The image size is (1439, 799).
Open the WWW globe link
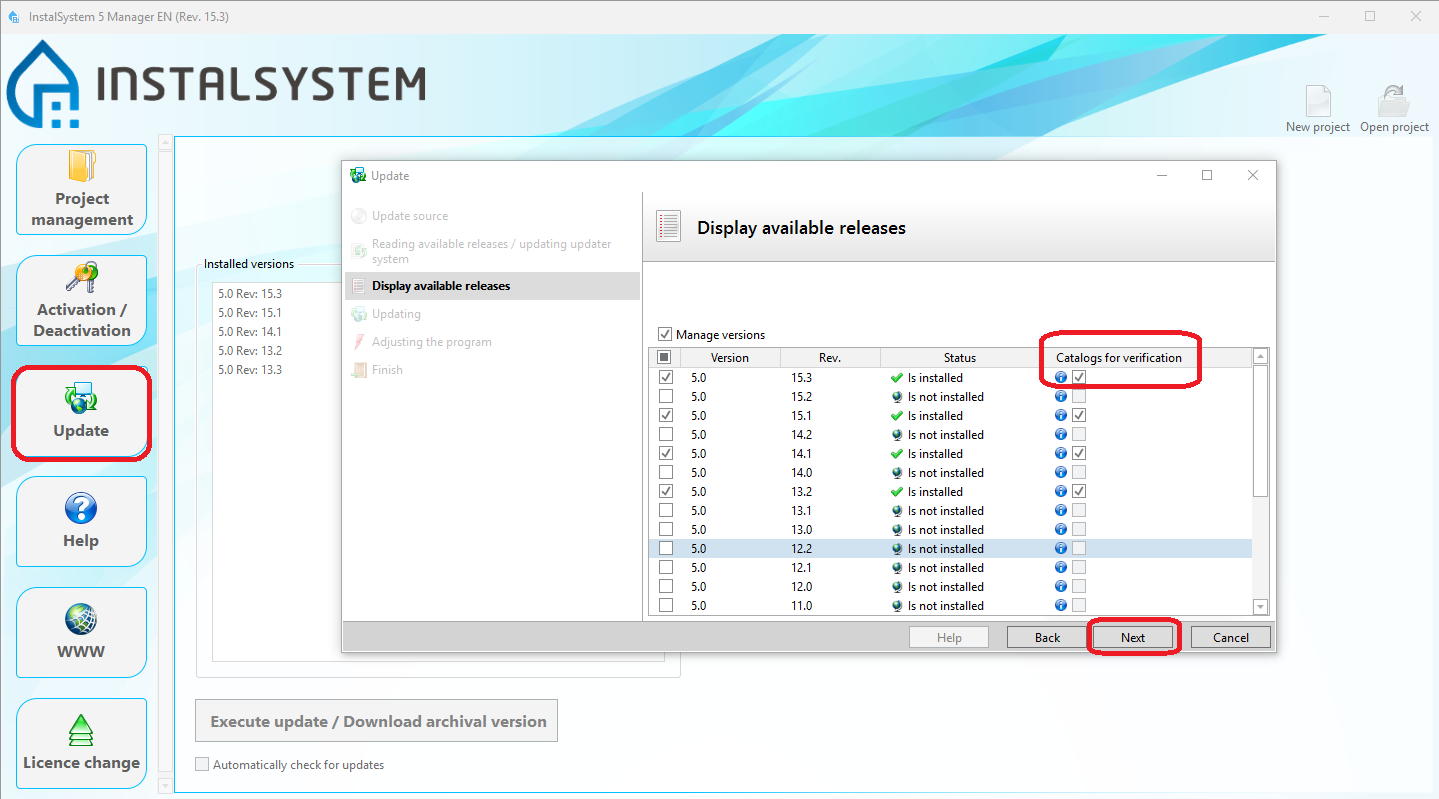click(81, 632)
